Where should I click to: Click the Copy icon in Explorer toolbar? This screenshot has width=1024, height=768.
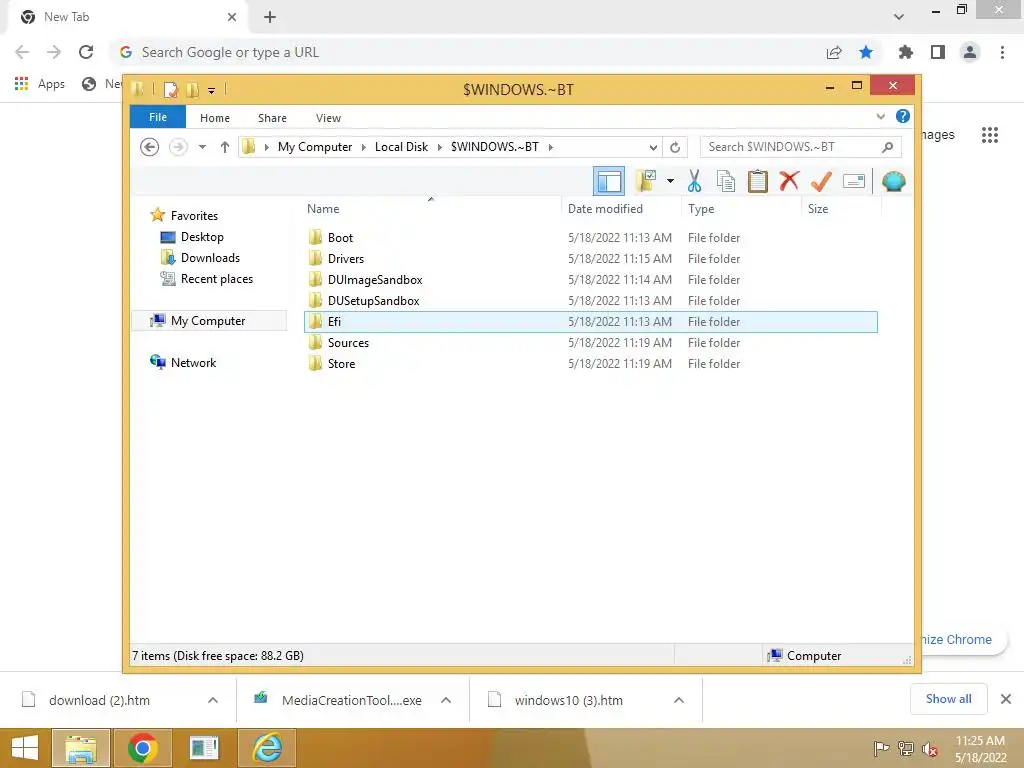coord(726,181)
